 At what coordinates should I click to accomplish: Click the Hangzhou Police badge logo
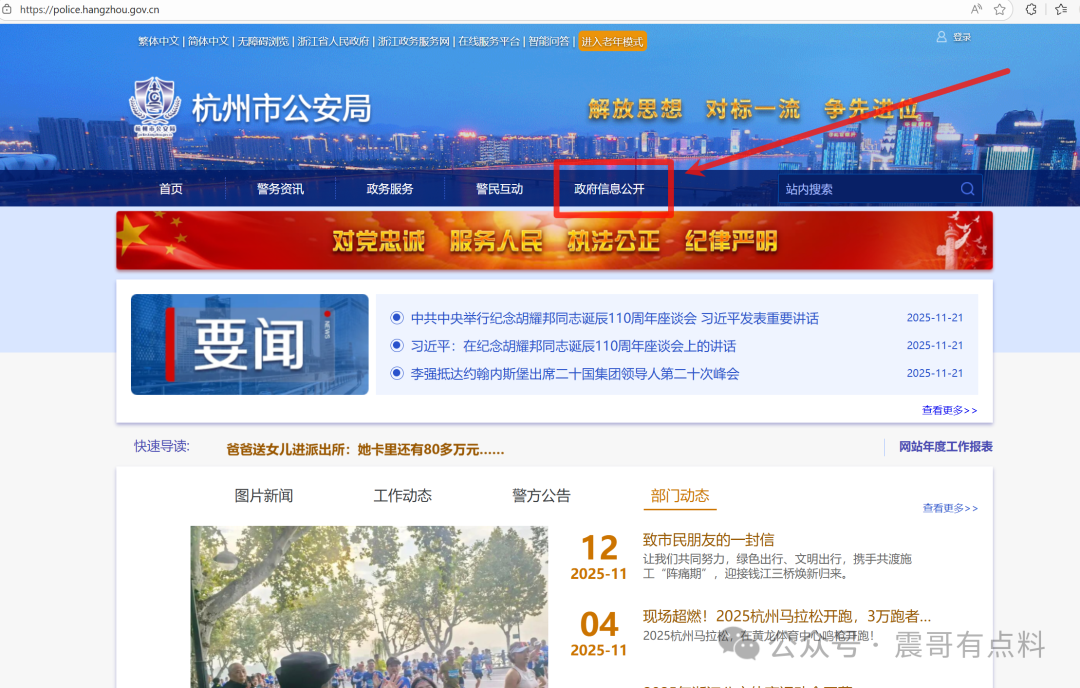(155, 107)
